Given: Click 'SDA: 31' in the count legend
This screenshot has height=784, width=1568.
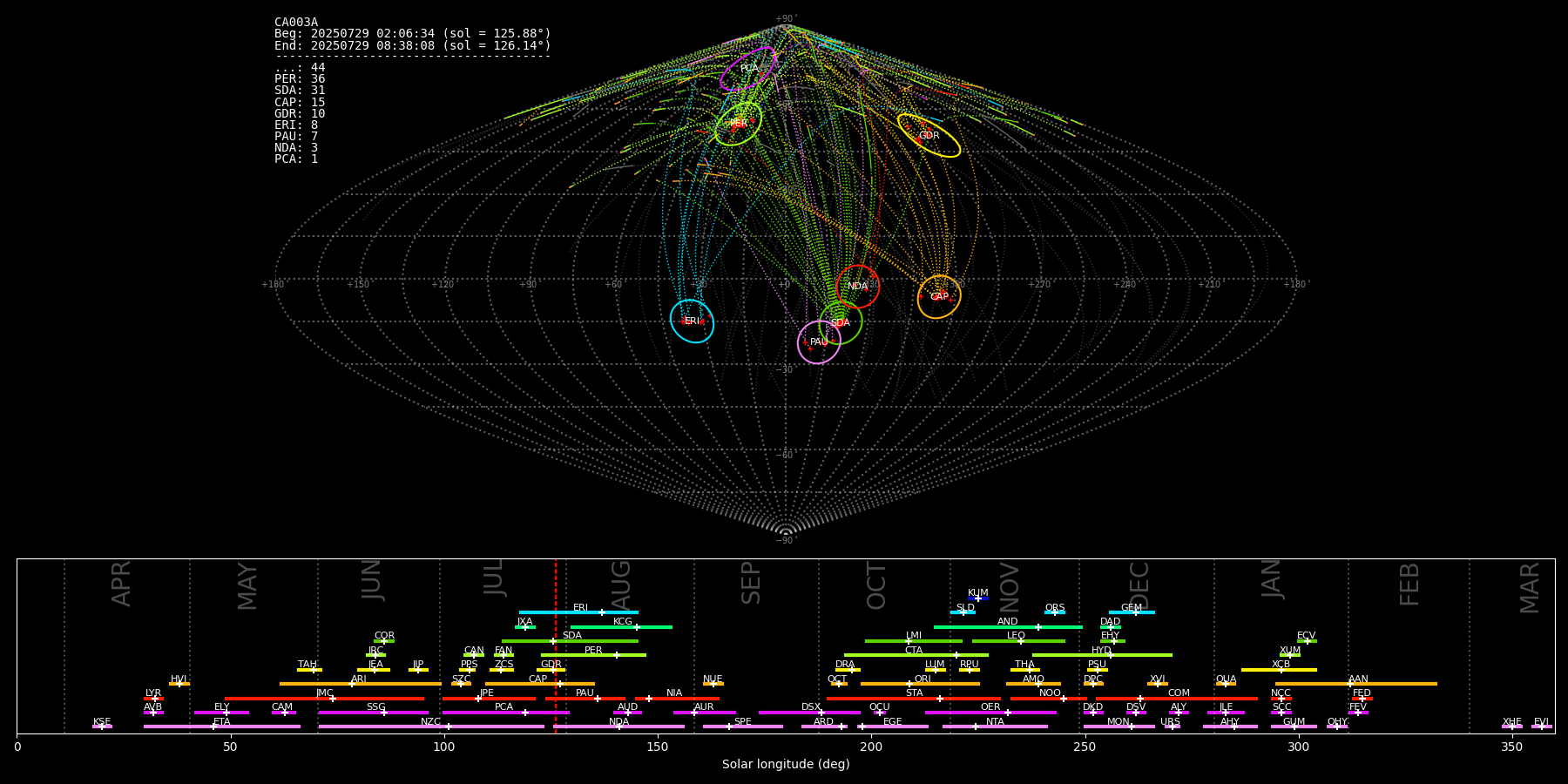Looking at the screenshot, I should [300, 91].
